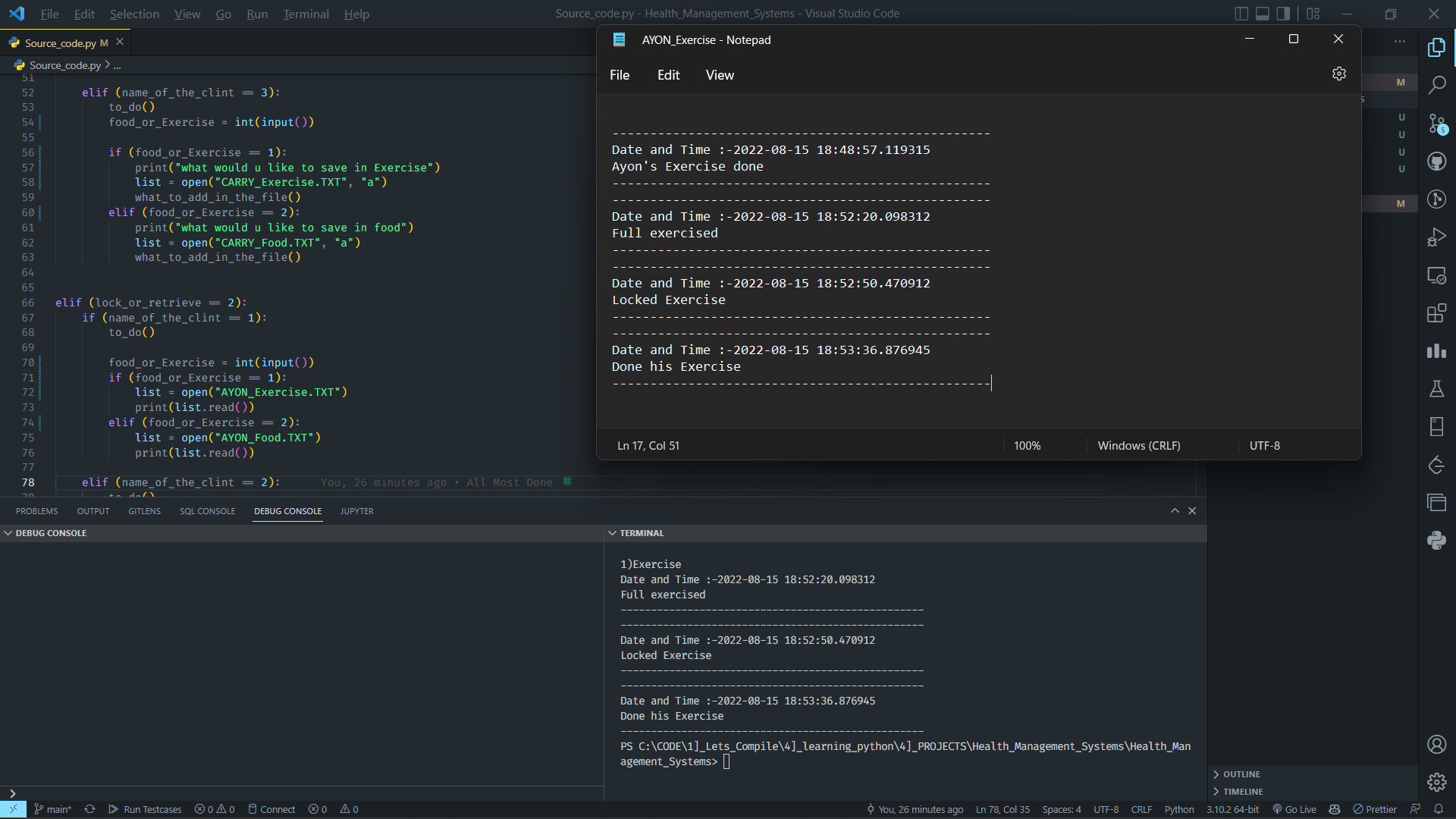Click Go Live in status bar
This screenshot has width=1456, height=819.
click(x=1294, y=809)
